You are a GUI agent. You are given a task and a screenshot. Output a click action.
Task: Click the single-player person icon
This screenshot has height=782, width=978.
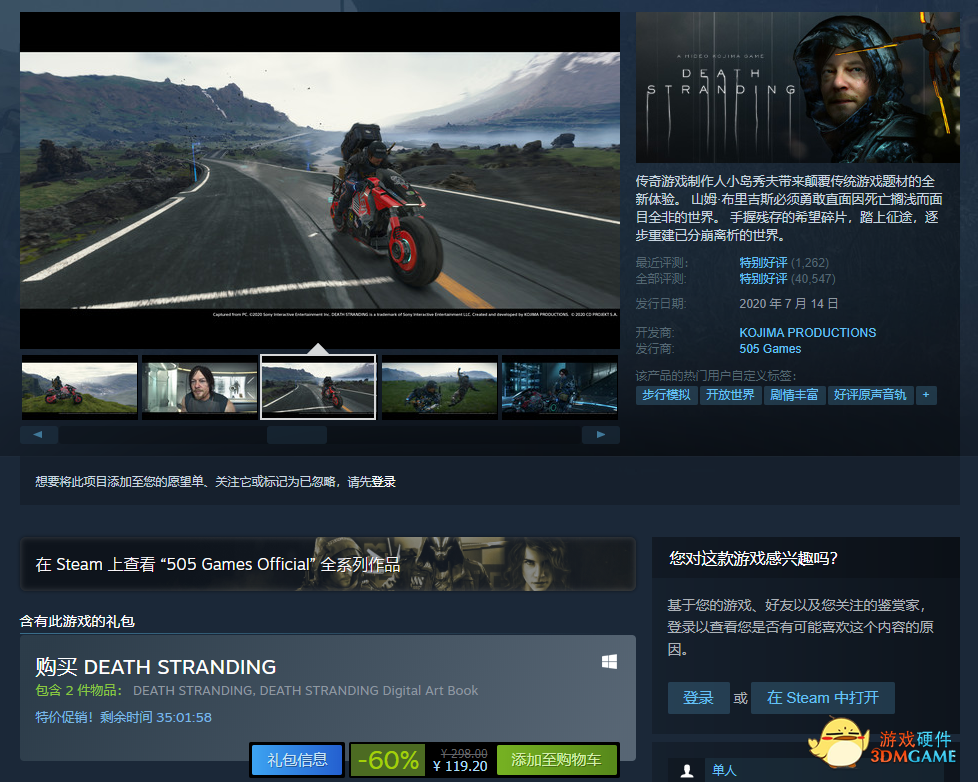pyautogui.click(x=687, y=771)
